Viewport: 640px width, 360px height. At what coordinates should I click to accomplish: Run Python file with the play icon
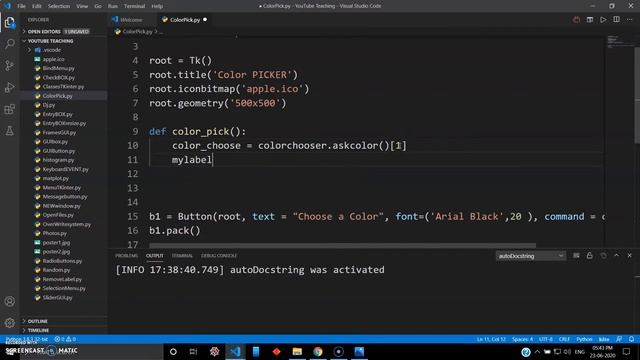coord(603,20)
